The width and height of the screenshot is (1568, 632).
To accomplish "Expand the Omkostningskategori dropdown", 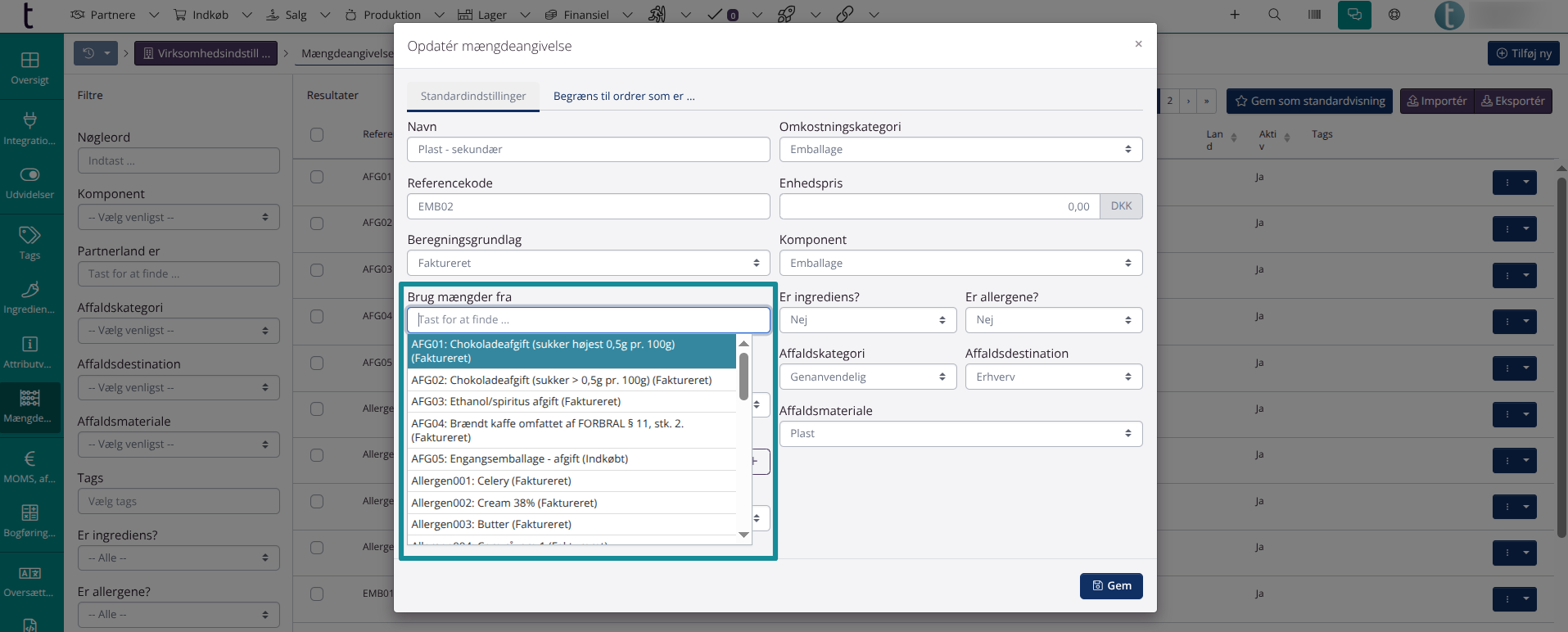I will coord(960,150).
